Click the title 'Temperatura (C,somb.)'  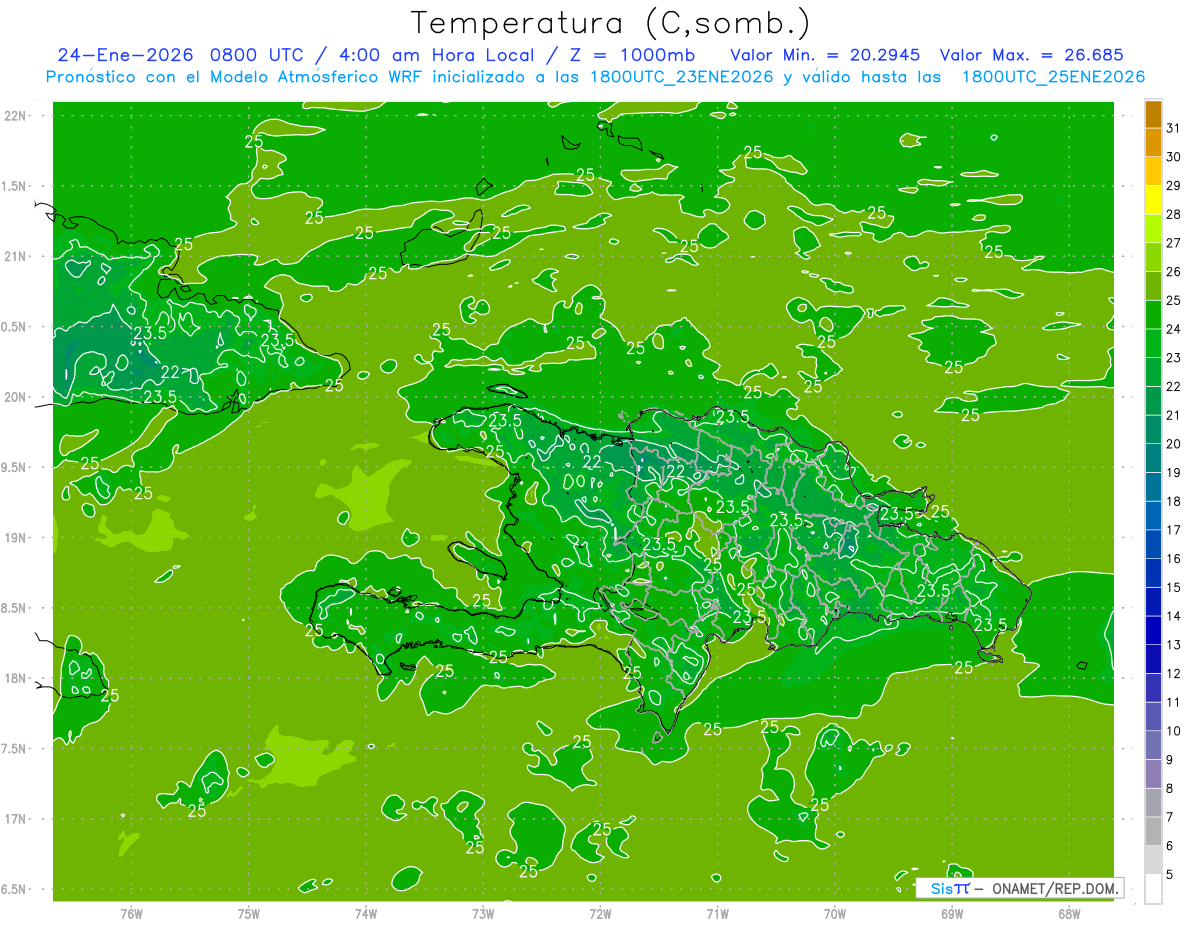point(611,24)
